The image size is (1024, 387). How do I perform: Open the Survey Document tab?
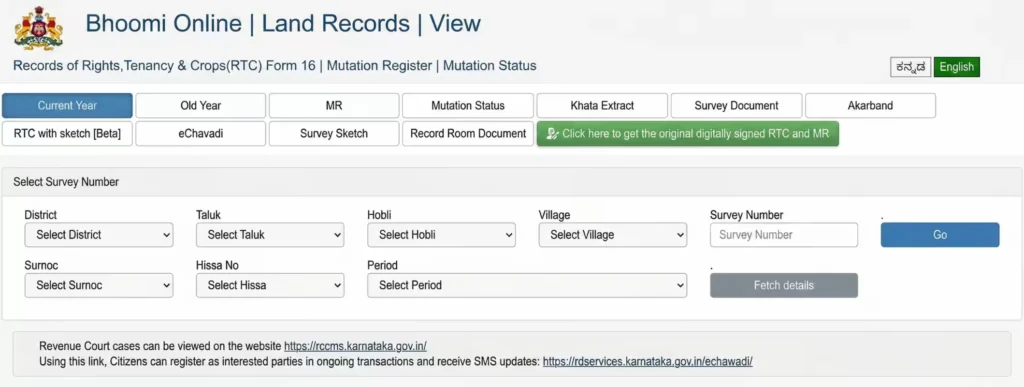736,106
